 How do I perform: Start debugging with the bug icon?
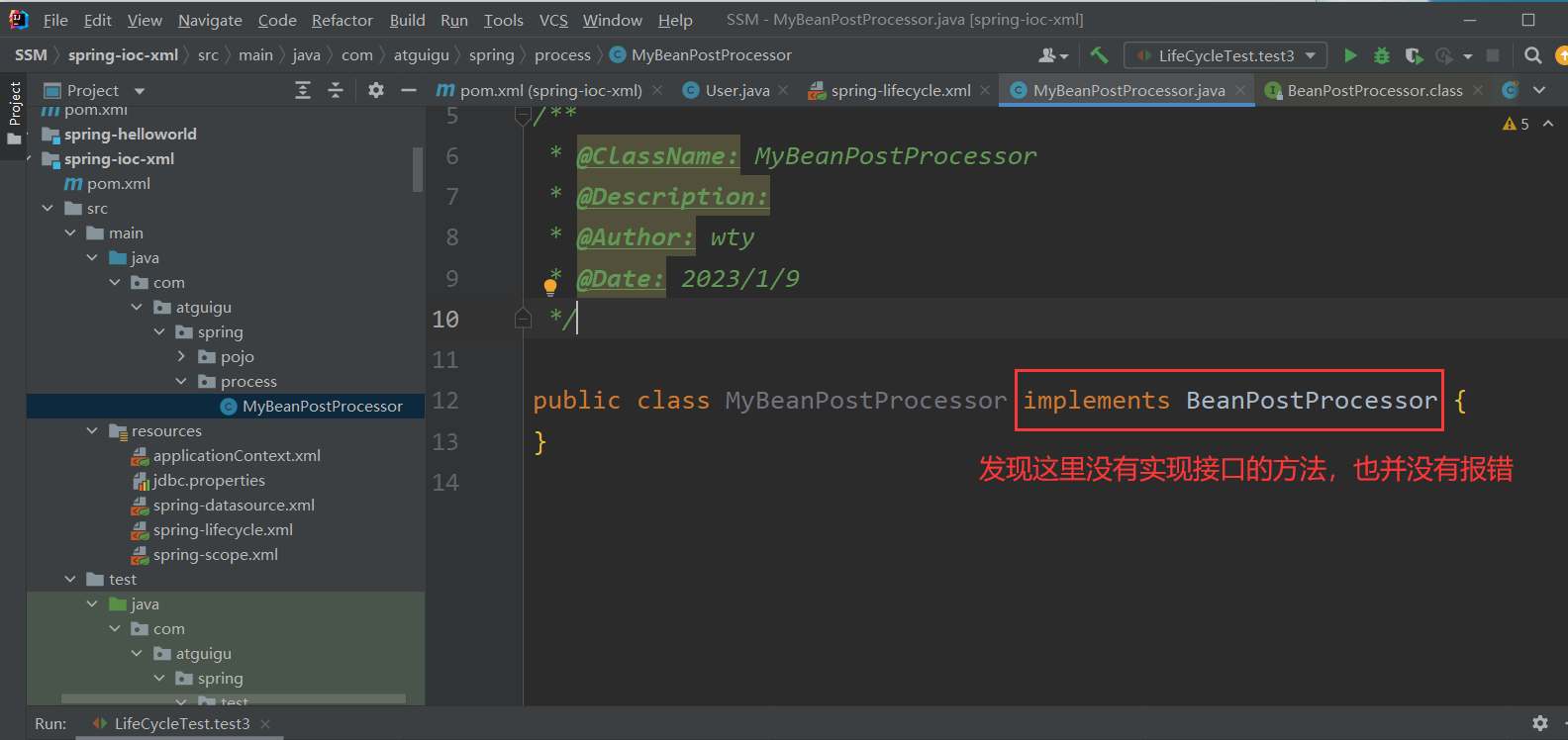(x=1382, y=55)
